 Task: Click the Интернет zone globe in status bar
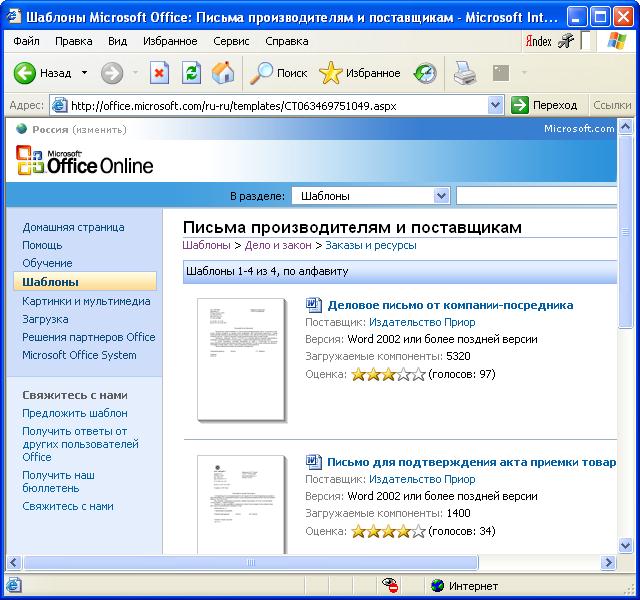tap(438, 586)
